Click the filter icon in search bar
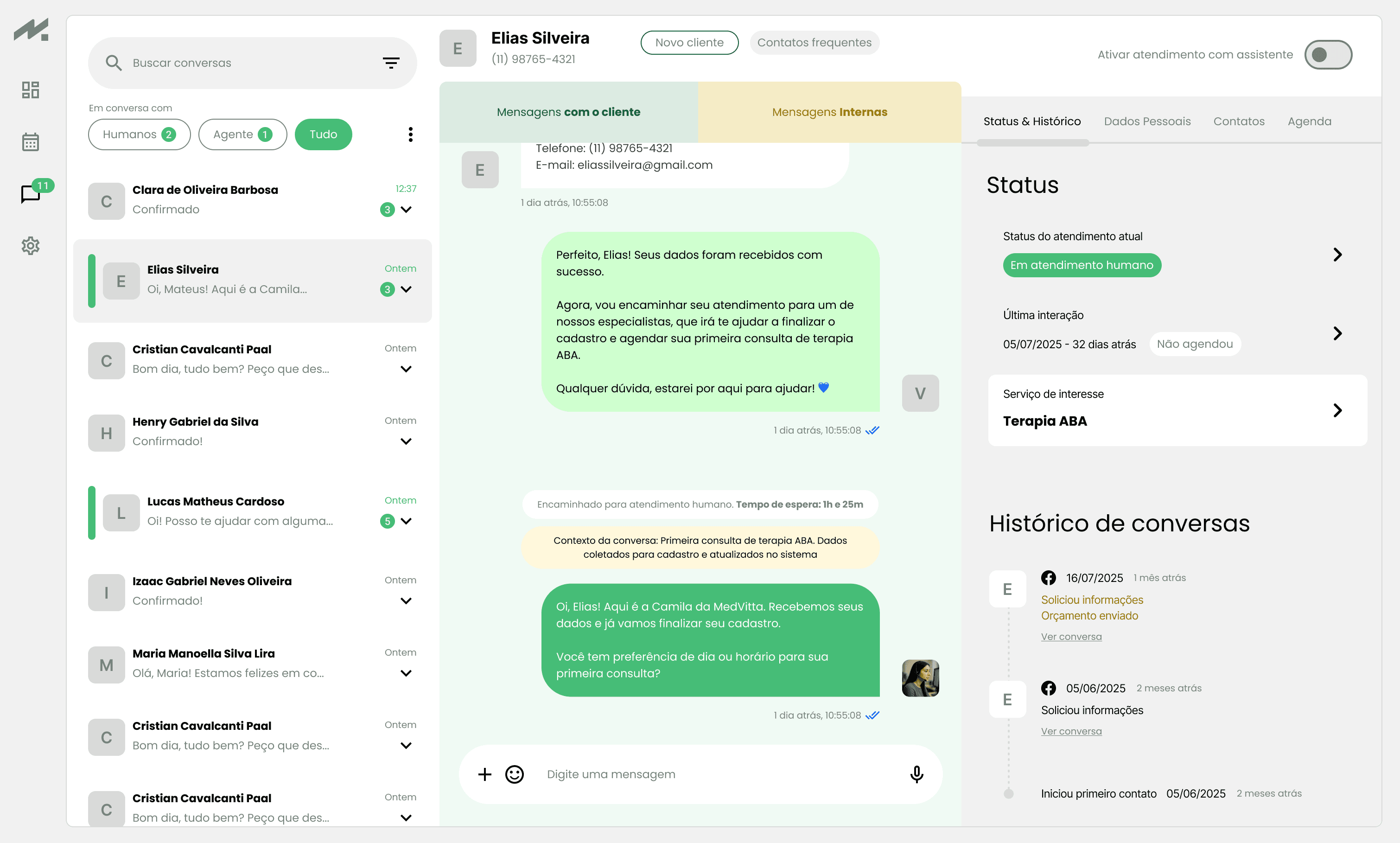 pyautogui.click(x=391, y=63)
